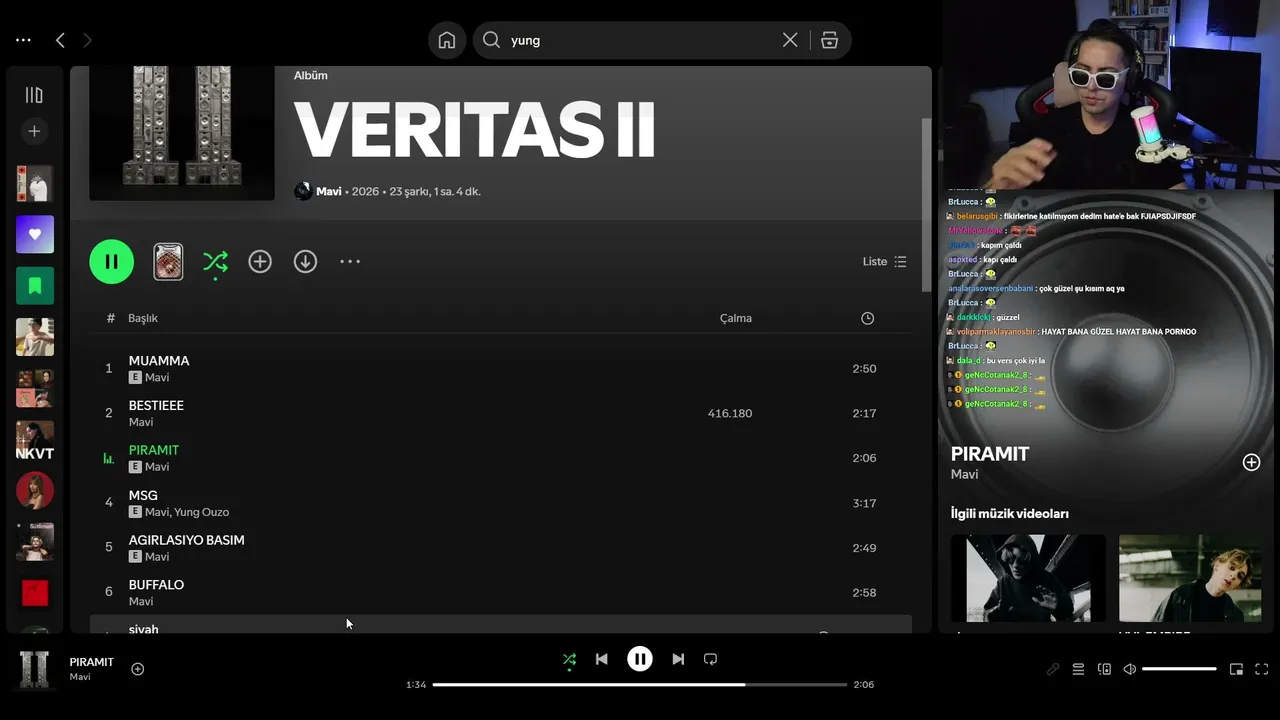The width and height of the screenshot is (1280, 720).
Task: Toggle shuffle for the VERITAS II album
Action: (x=215, y=262)
